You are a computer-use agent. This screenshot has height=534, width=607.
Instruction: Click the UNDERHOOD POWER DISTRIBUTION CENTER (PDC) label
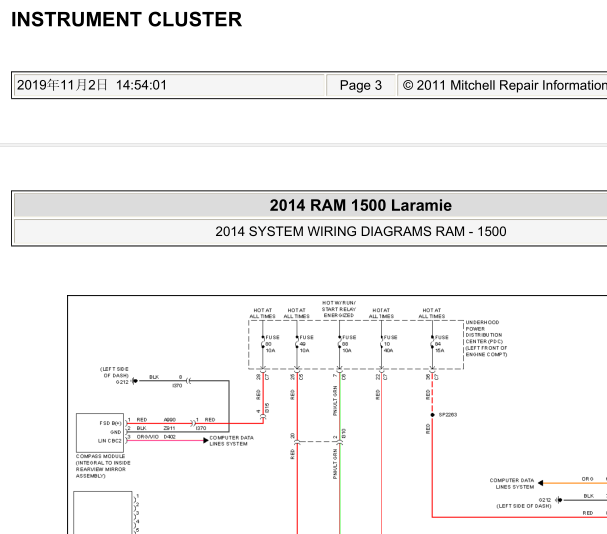pyautogui.click(x=486, y=338)
